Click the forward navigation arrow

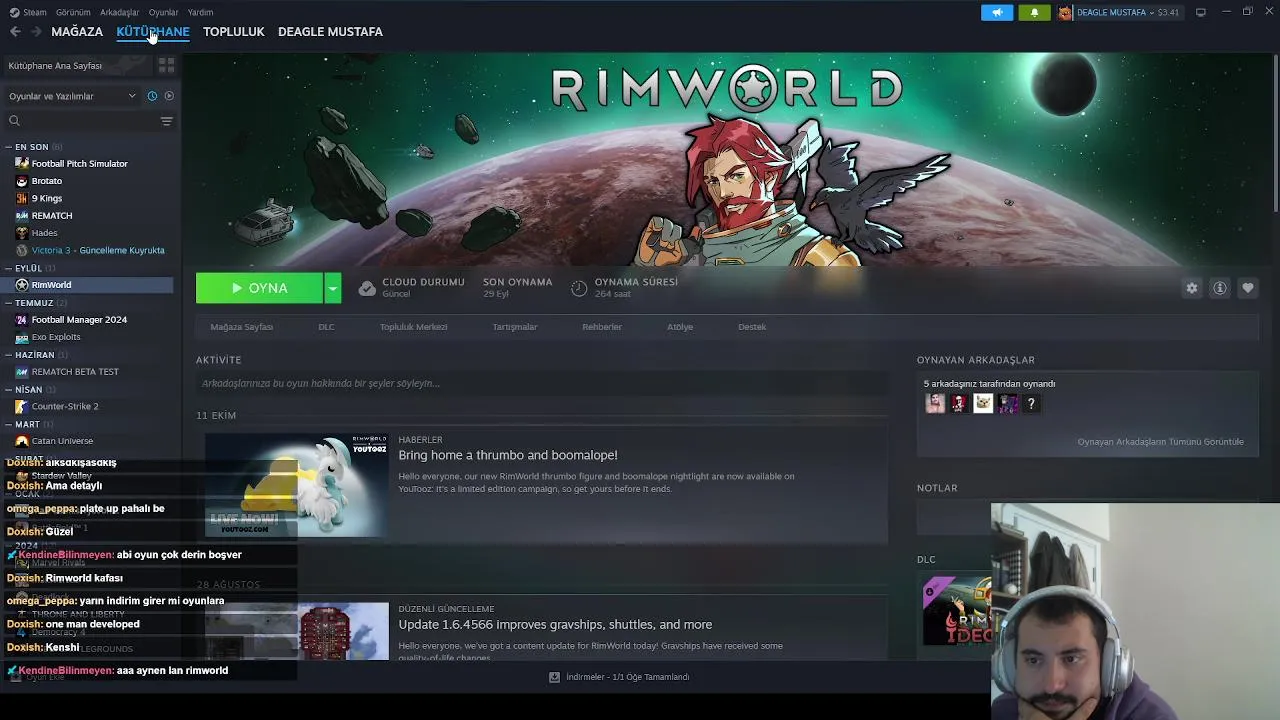pos(36,32)
